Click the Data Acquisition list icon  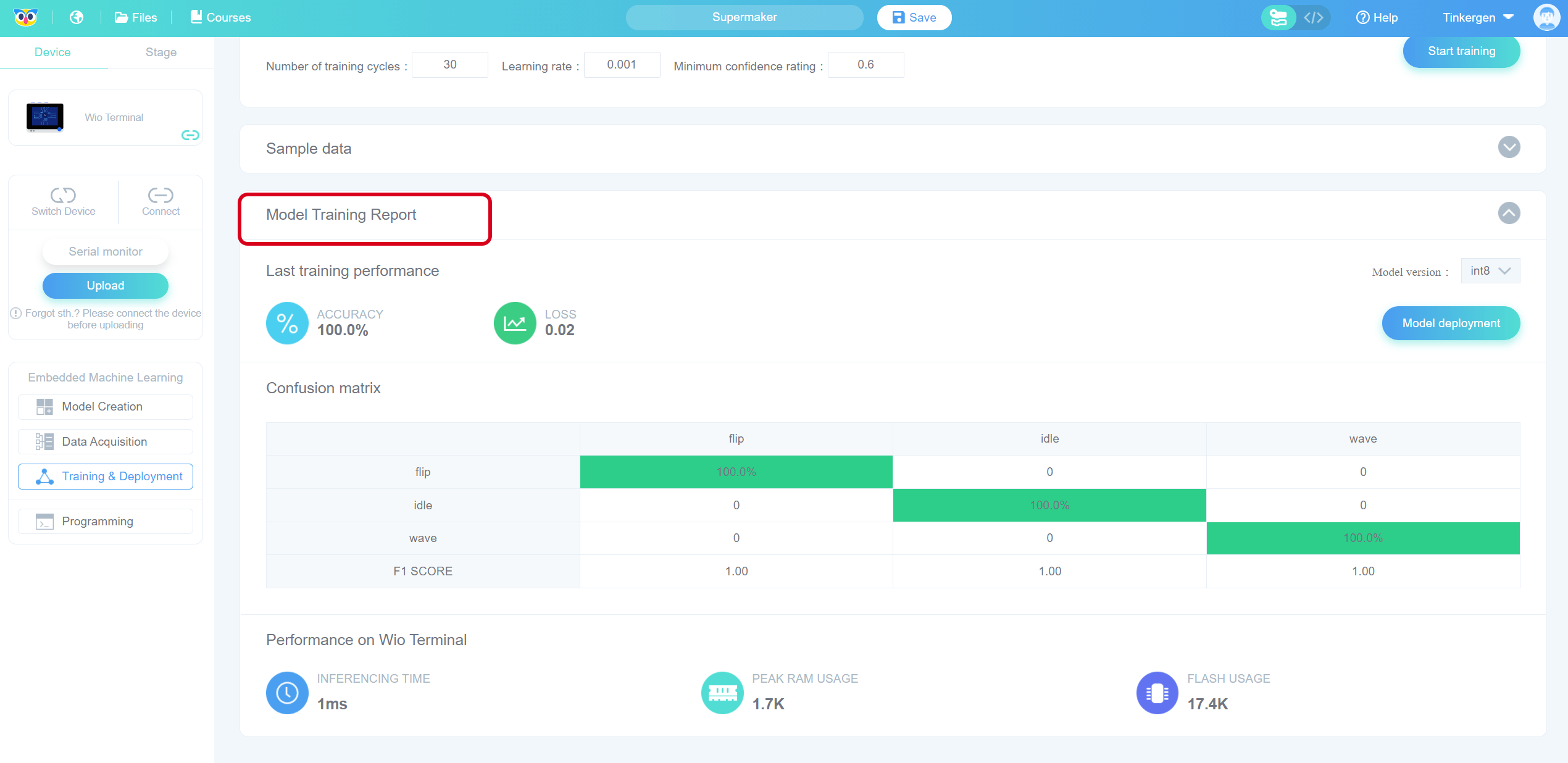(44, 442)
